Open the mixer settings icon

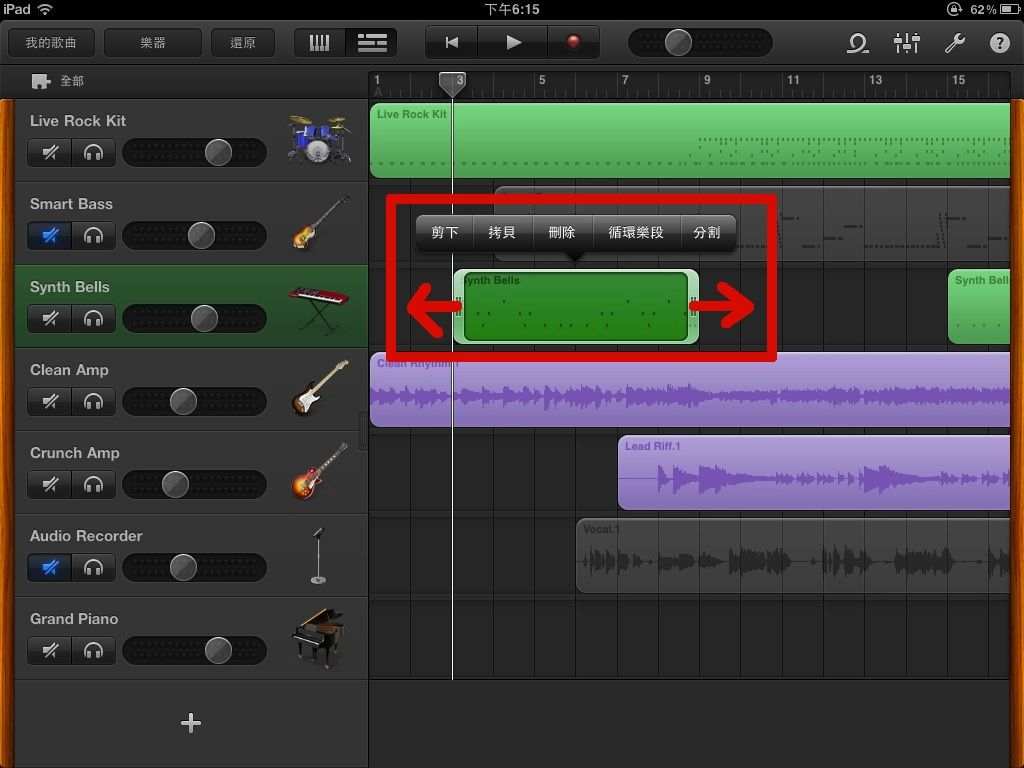pos(906,43)
